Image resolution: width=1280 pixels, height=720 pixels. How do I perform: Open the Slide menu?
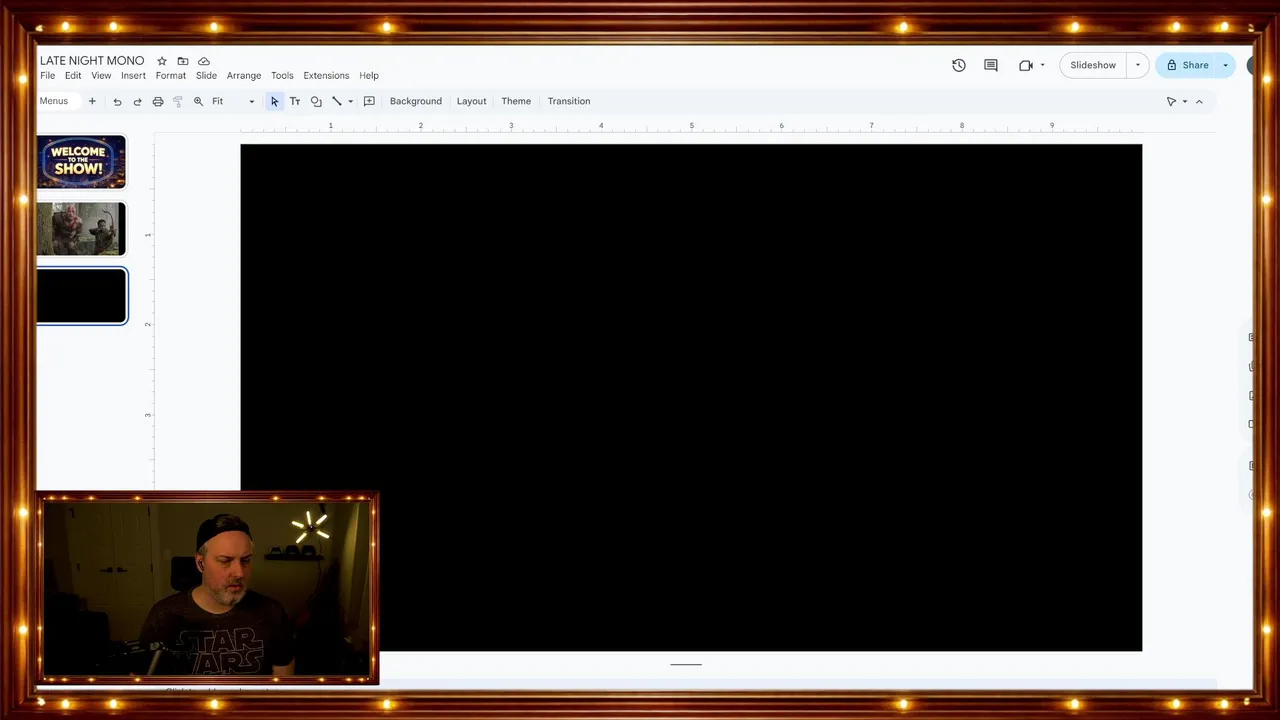point(206,76)
